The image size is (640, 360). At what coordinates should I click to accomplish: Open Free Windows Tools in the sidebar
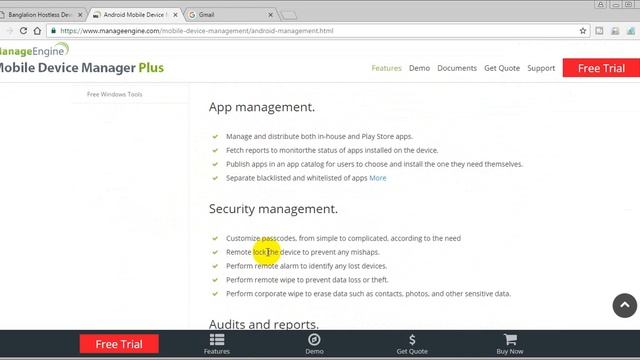tap(115, 94)
